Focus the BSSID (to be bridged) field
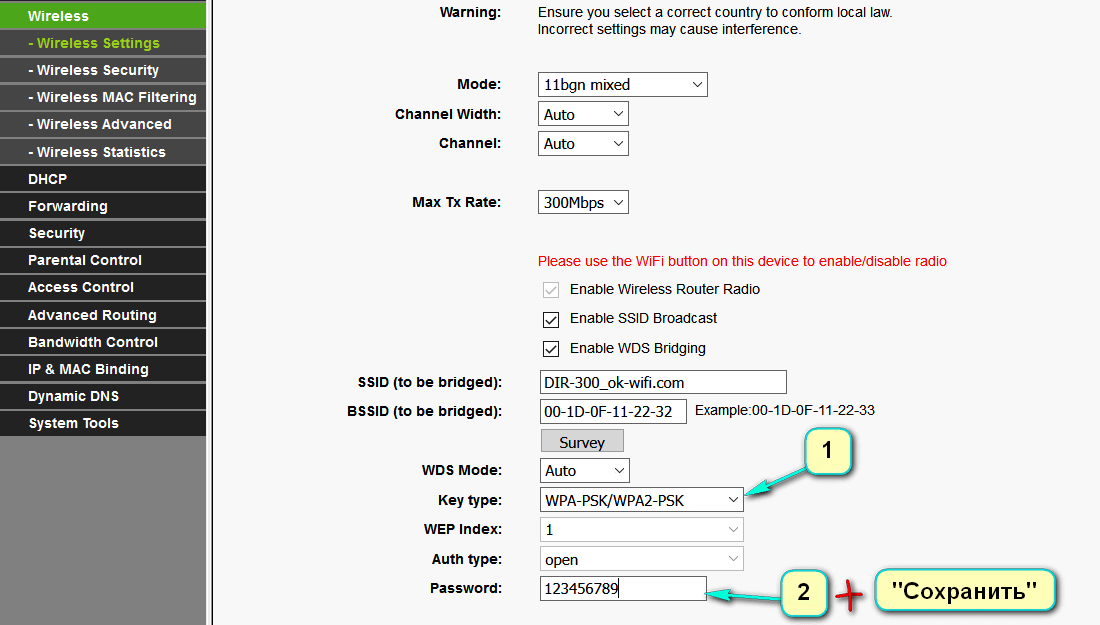The height and width of the screenshot is (625, 1100). [x=613, y=412]
